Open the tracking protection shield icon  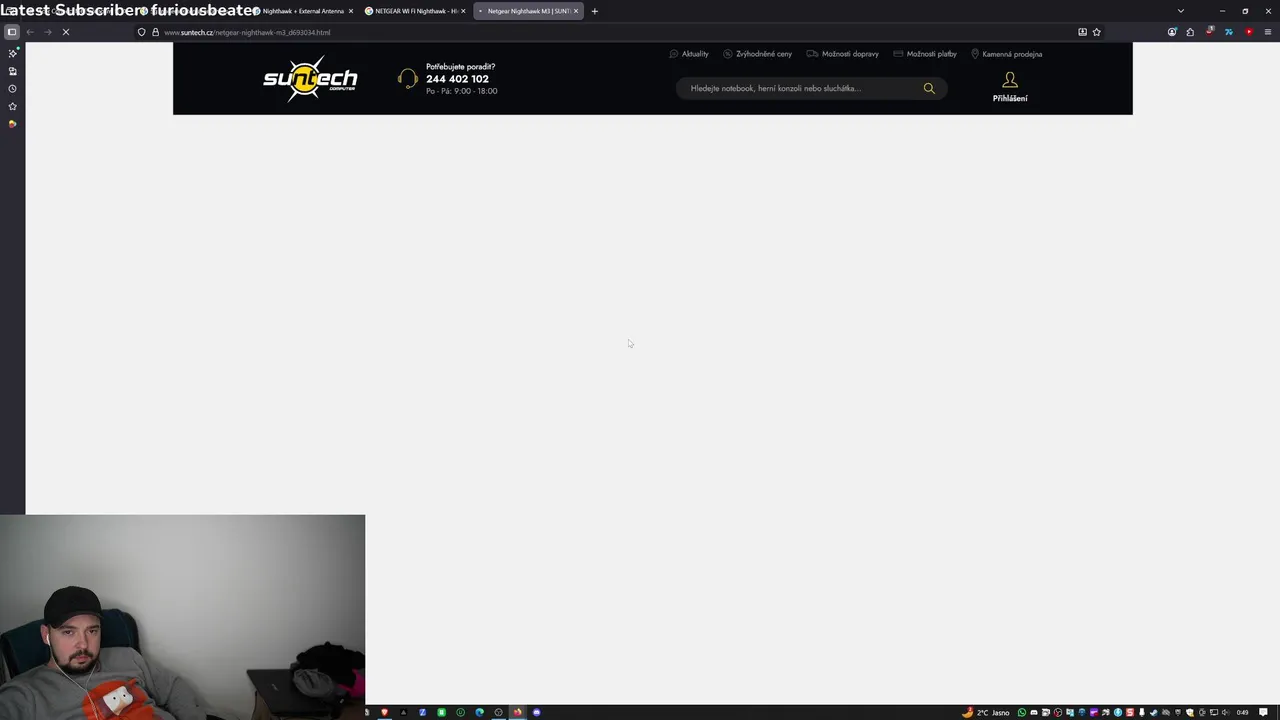tap(141, 32)
